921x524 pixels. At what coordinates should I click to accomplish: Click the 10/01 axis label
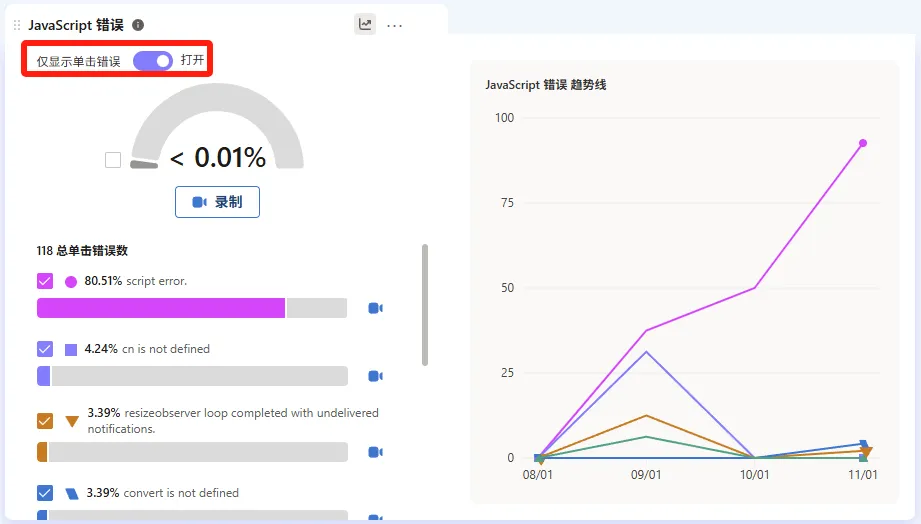(754, 475)
